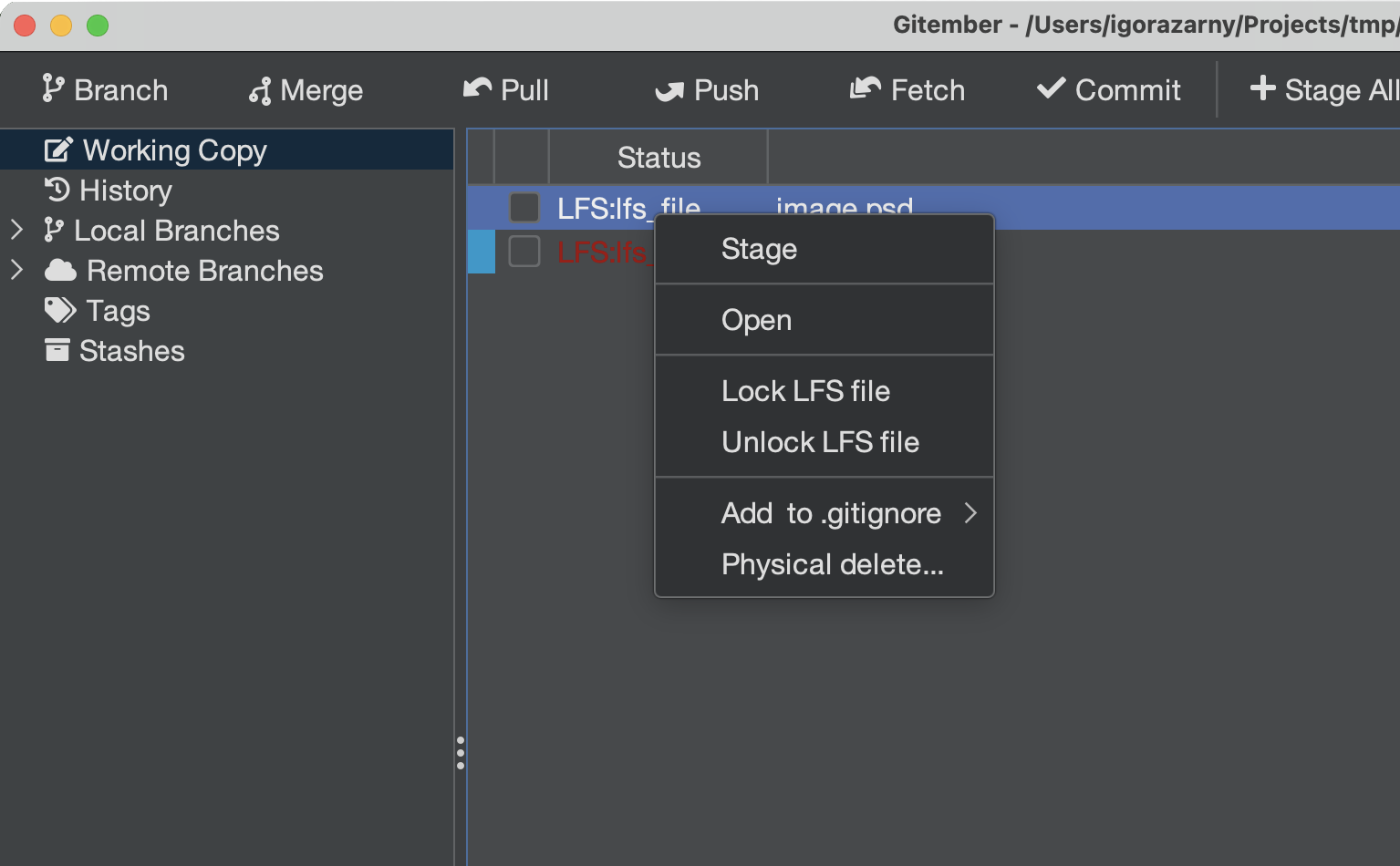
Task: Click the Commit toolbar button label
Action: (x=1128, y=90)
